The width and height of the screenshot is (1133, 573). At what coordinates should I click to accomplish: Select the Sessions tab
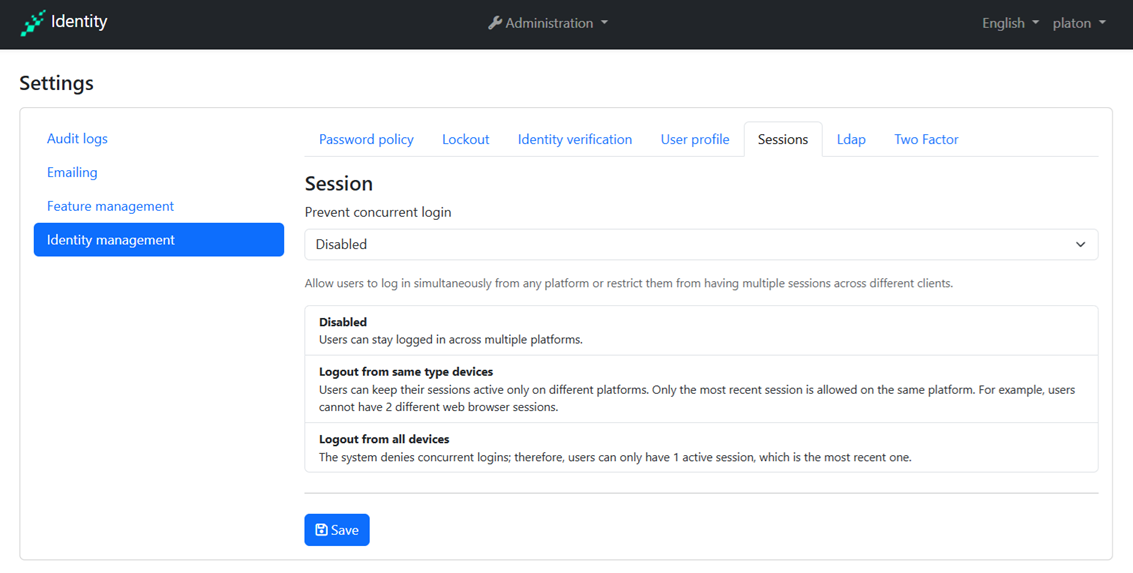click(782, 139)
